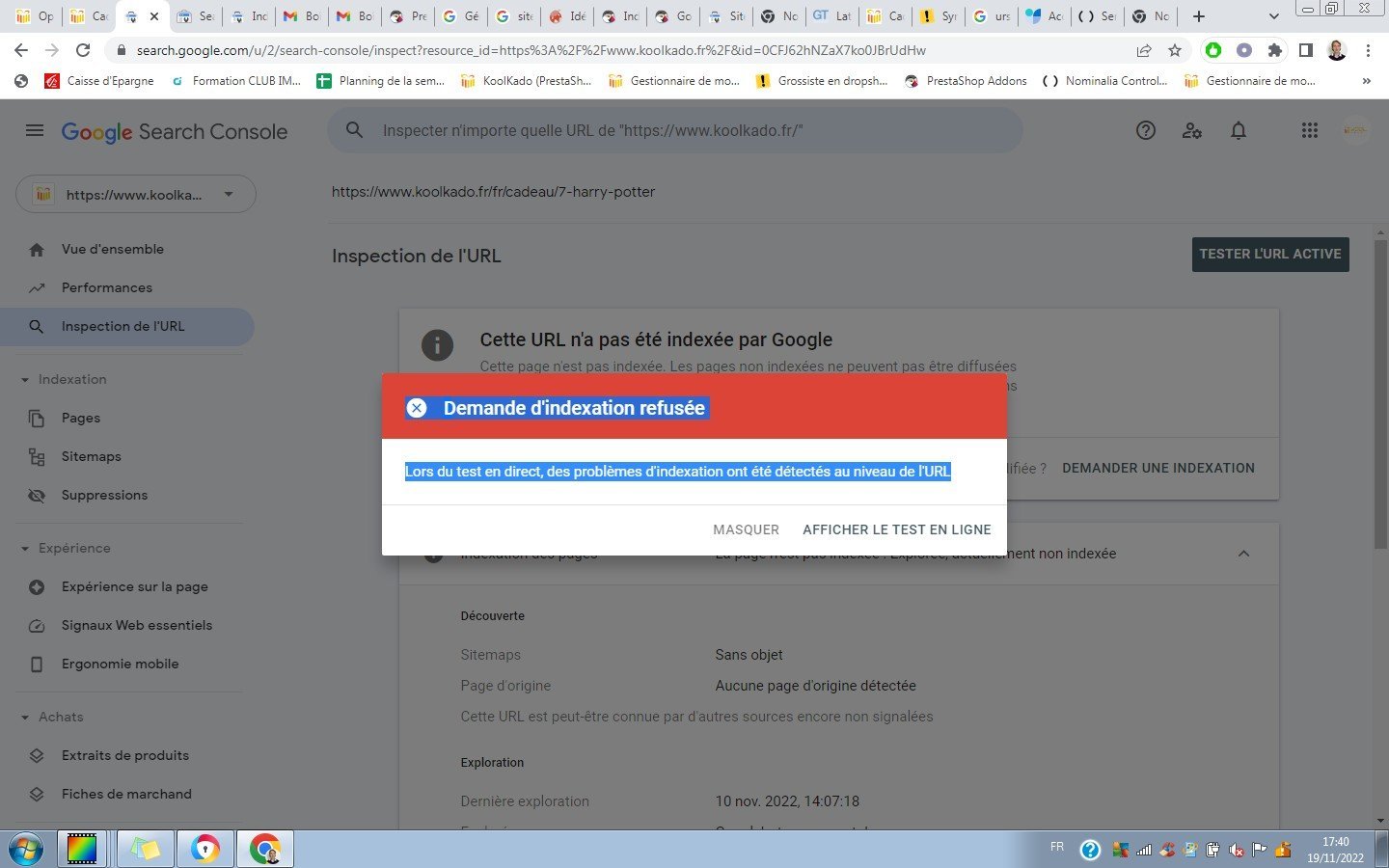Screen dimensions: 1389x868
Task: Collapse the Achats sidebar section
Action: point(25,718)
